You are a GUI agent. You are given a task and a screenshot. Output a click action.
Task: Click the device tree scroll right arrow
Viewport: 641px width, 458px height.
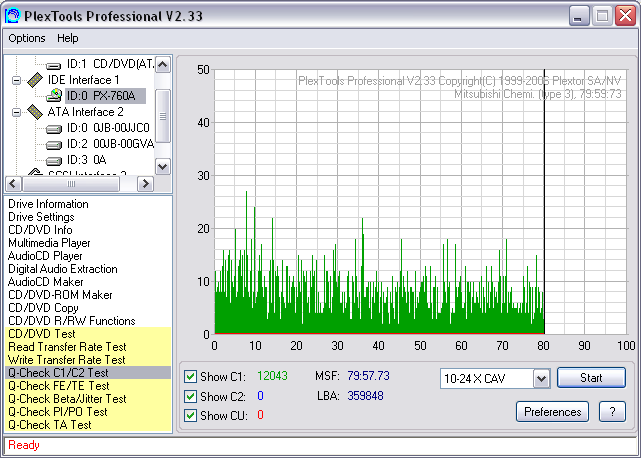[x=145, y=184]
